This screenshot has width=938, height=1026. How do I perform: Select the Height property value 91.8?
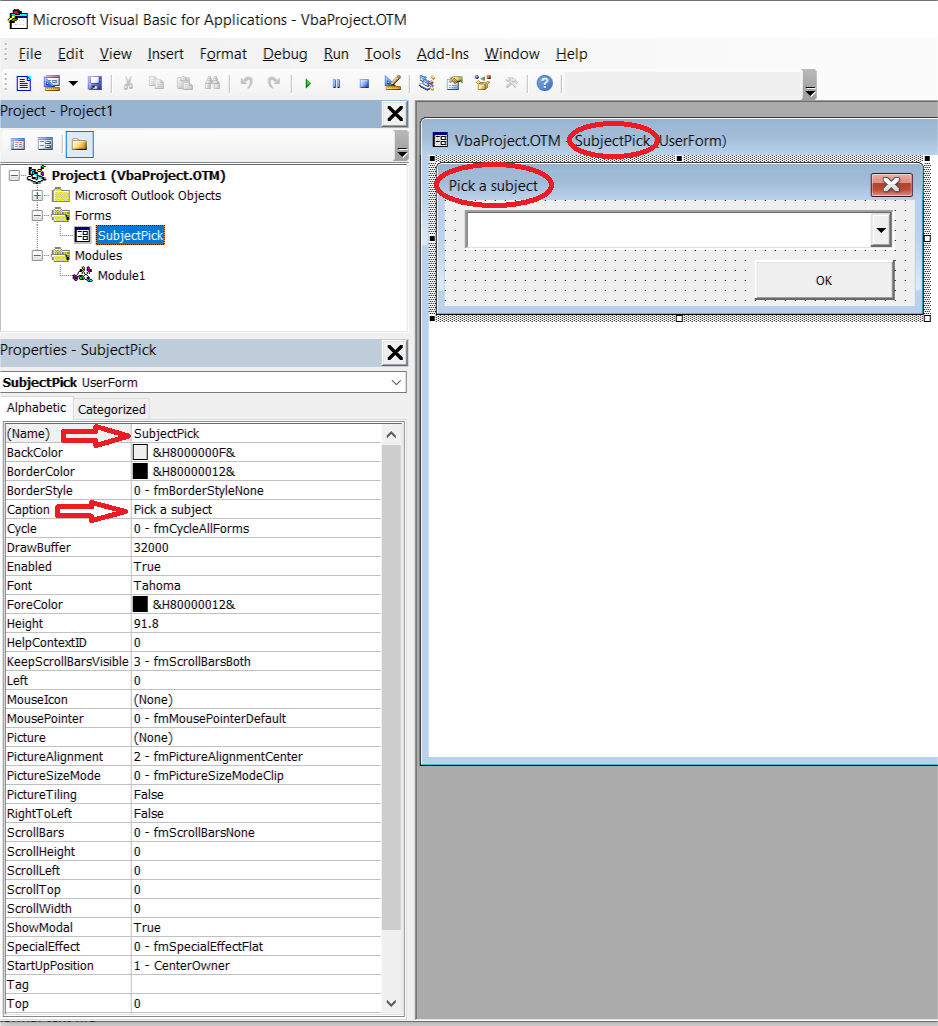256,623
